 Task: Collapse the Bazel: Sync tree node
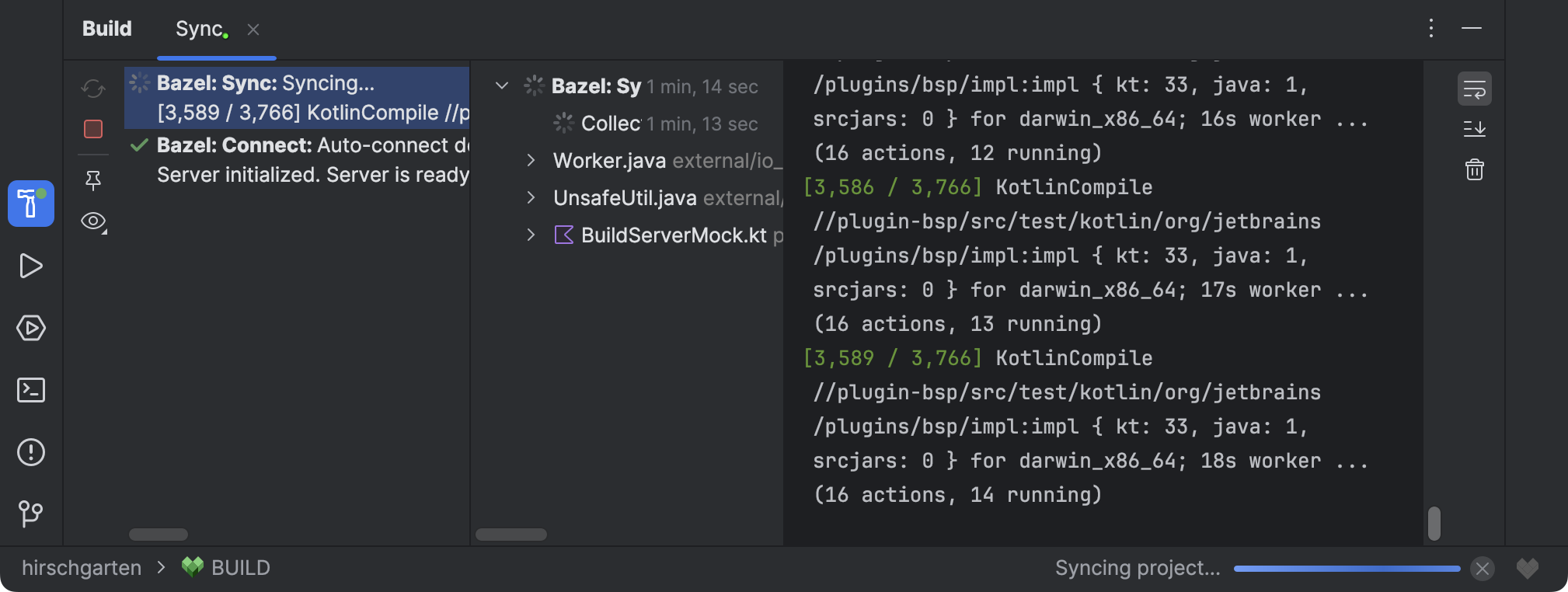click(x=502, y=86)
